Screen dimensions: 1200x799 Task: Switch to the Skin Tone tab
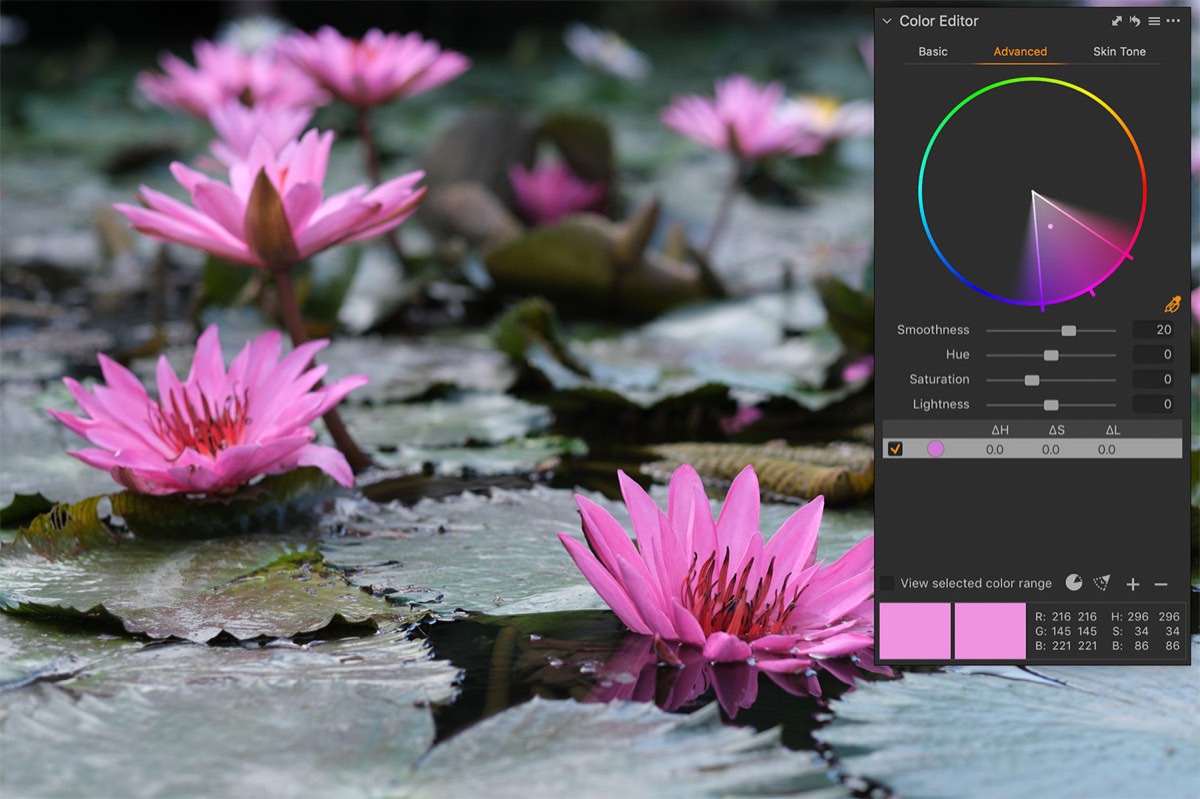click(x=1118, y=51)
